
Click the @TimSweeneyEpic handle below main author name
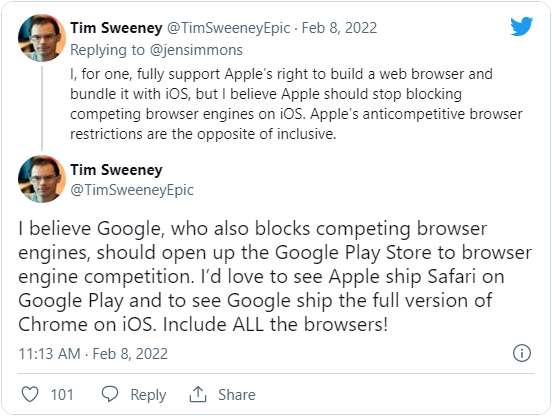coord(132,190)
